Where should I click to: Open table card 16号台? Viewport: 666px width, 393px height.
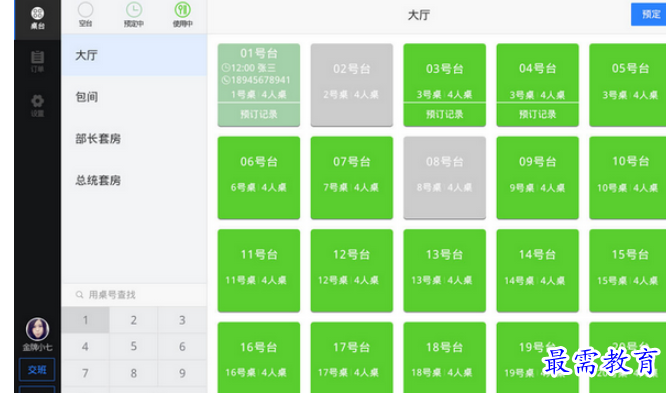tap(259, 358)
